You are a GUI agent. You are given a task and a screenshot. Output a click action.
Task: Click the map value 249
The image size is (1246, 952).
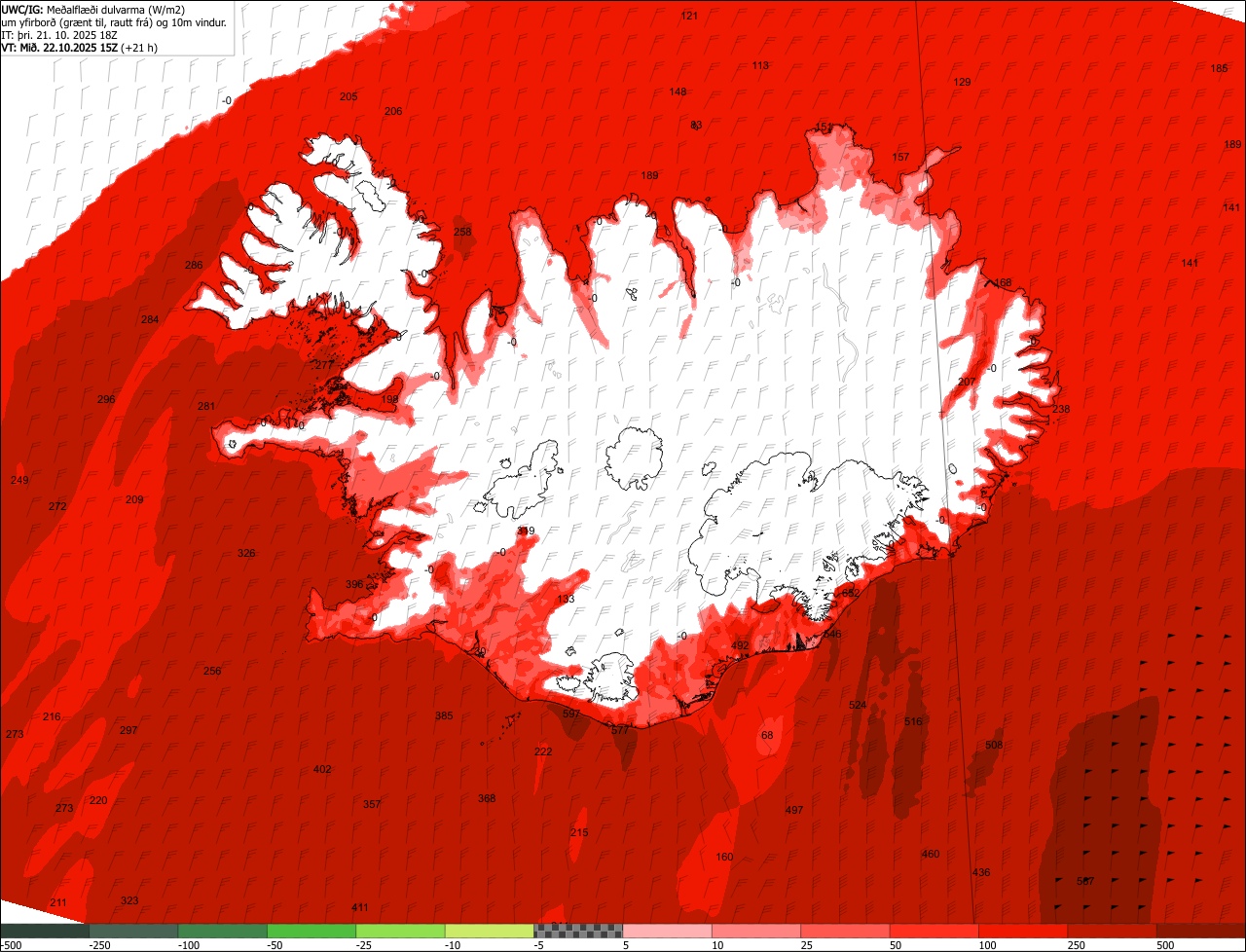pyautogui.click(x=19, y=480)
